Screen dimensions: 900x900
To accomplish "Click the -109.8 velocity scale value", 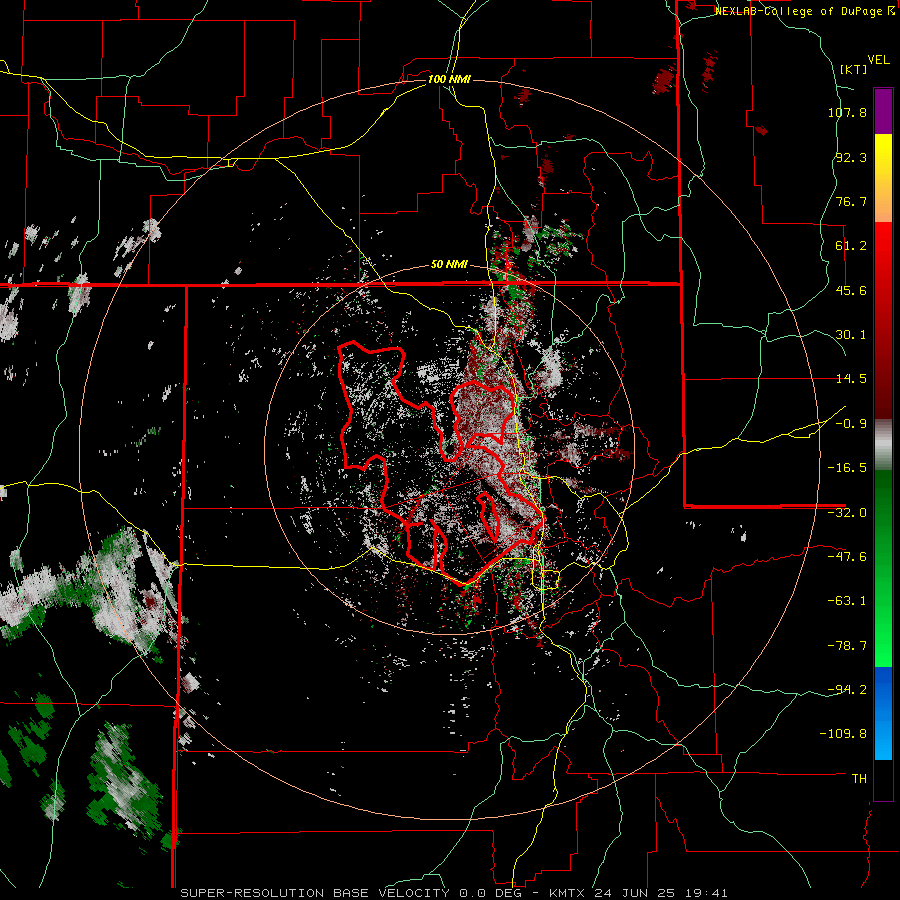I will (x=844, y=734).
